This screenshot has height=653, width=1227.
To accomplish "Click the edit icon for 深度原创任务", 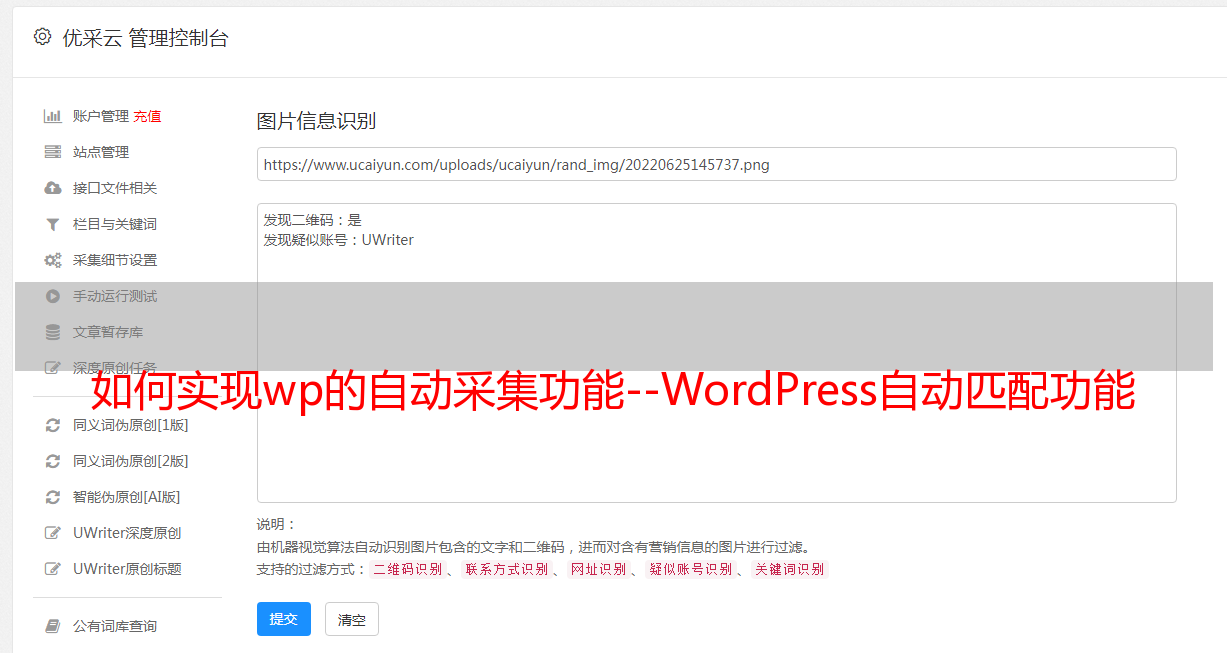I will pyautogui.click(x=53, y=368).
